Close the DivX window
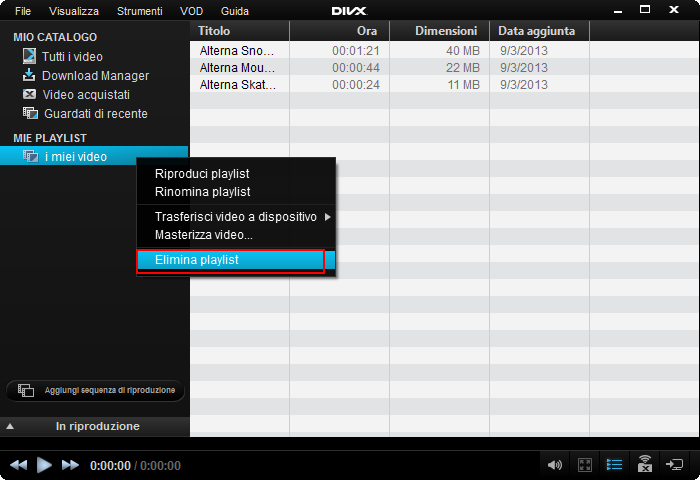 pos(674,9)
